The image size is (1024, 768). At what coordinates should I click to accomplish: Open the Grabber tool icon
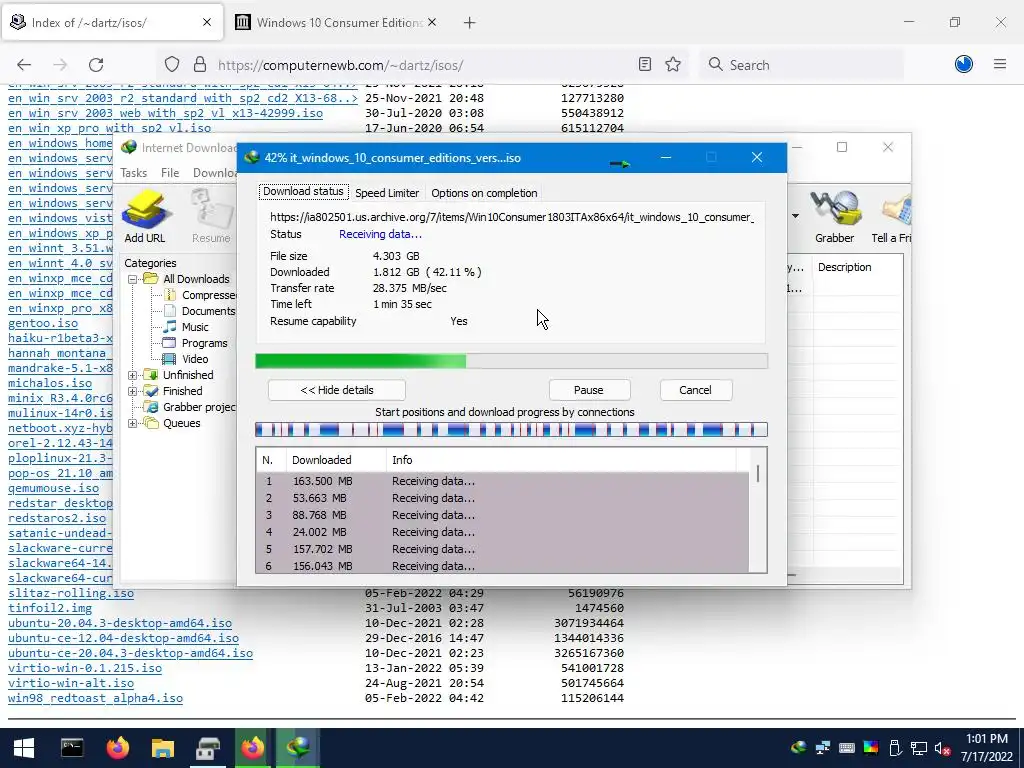(834, 216)
